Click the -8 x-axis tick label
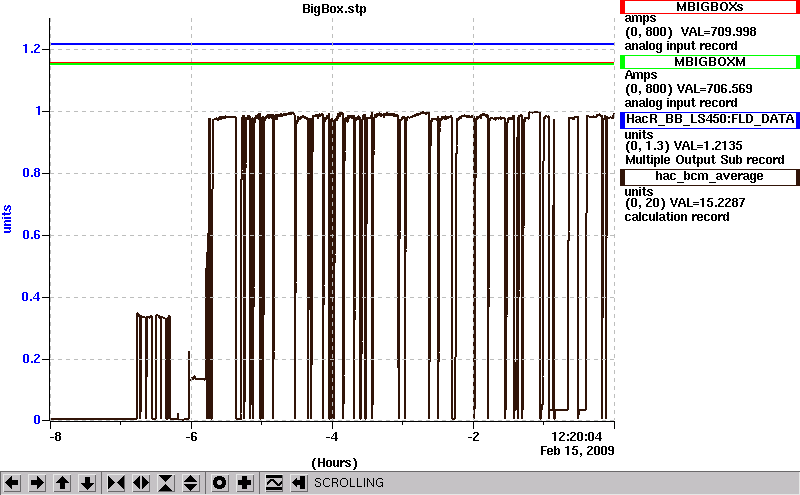Image resolution: width=800 pixels, height=495 pixels. tap(55, 437)
